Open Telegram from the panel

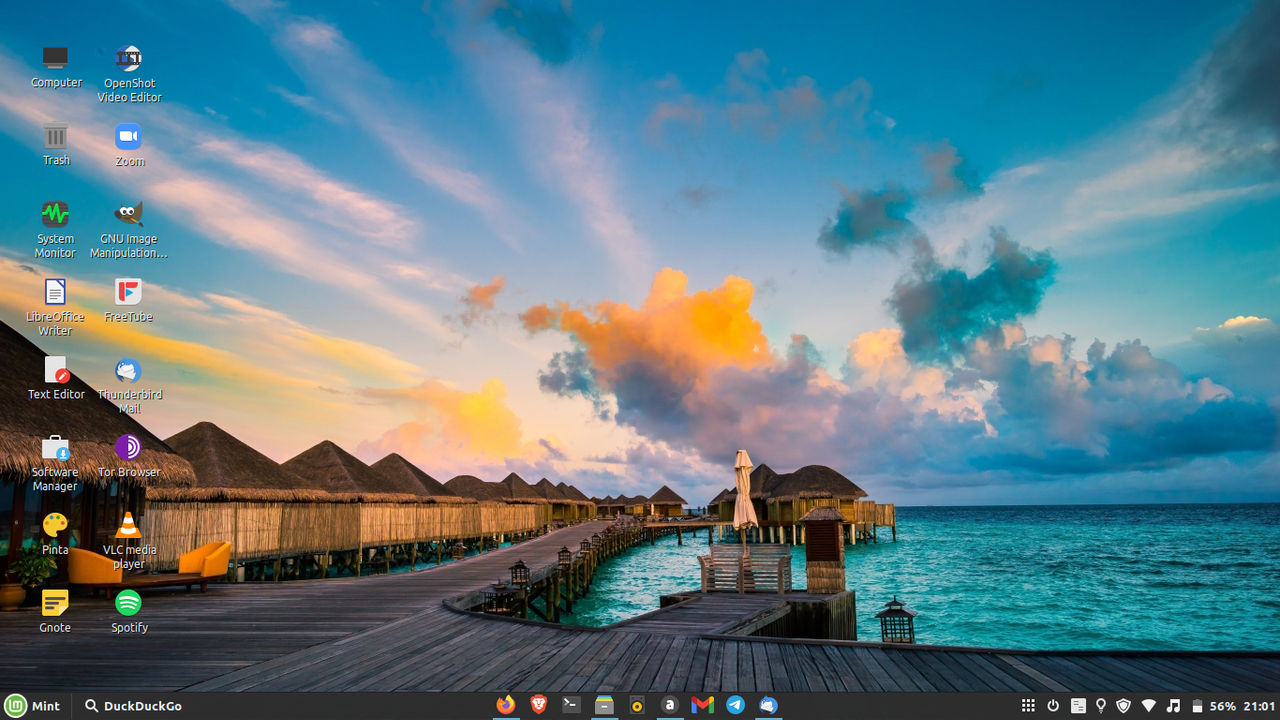coord(735,705)
